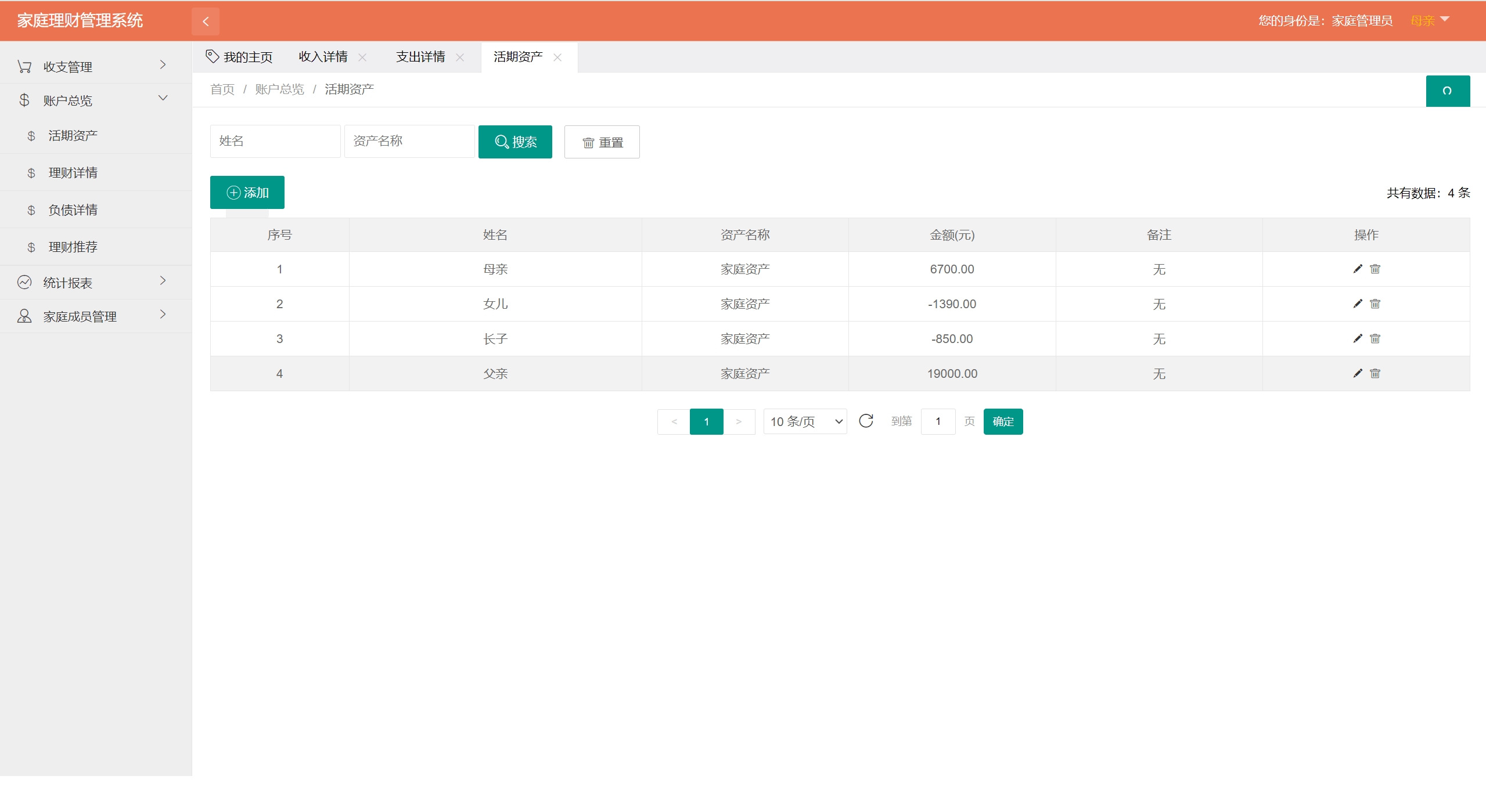
Task: Close the 收入详情 tab
Action: tap(362, 57)
